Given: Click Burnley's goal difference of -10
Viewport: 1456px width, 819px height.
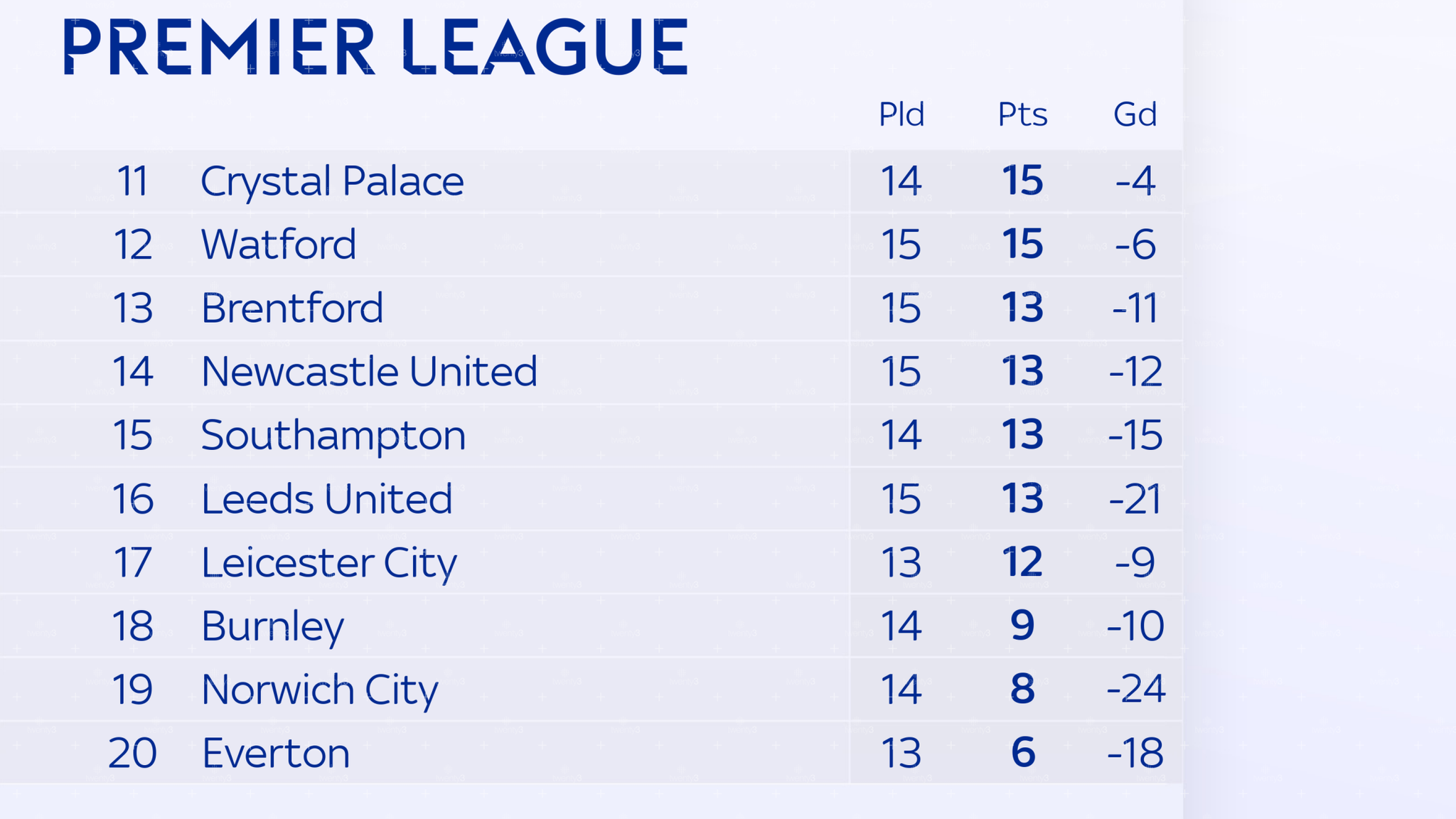Looking at the screenshot, I should pos(1135,626).
